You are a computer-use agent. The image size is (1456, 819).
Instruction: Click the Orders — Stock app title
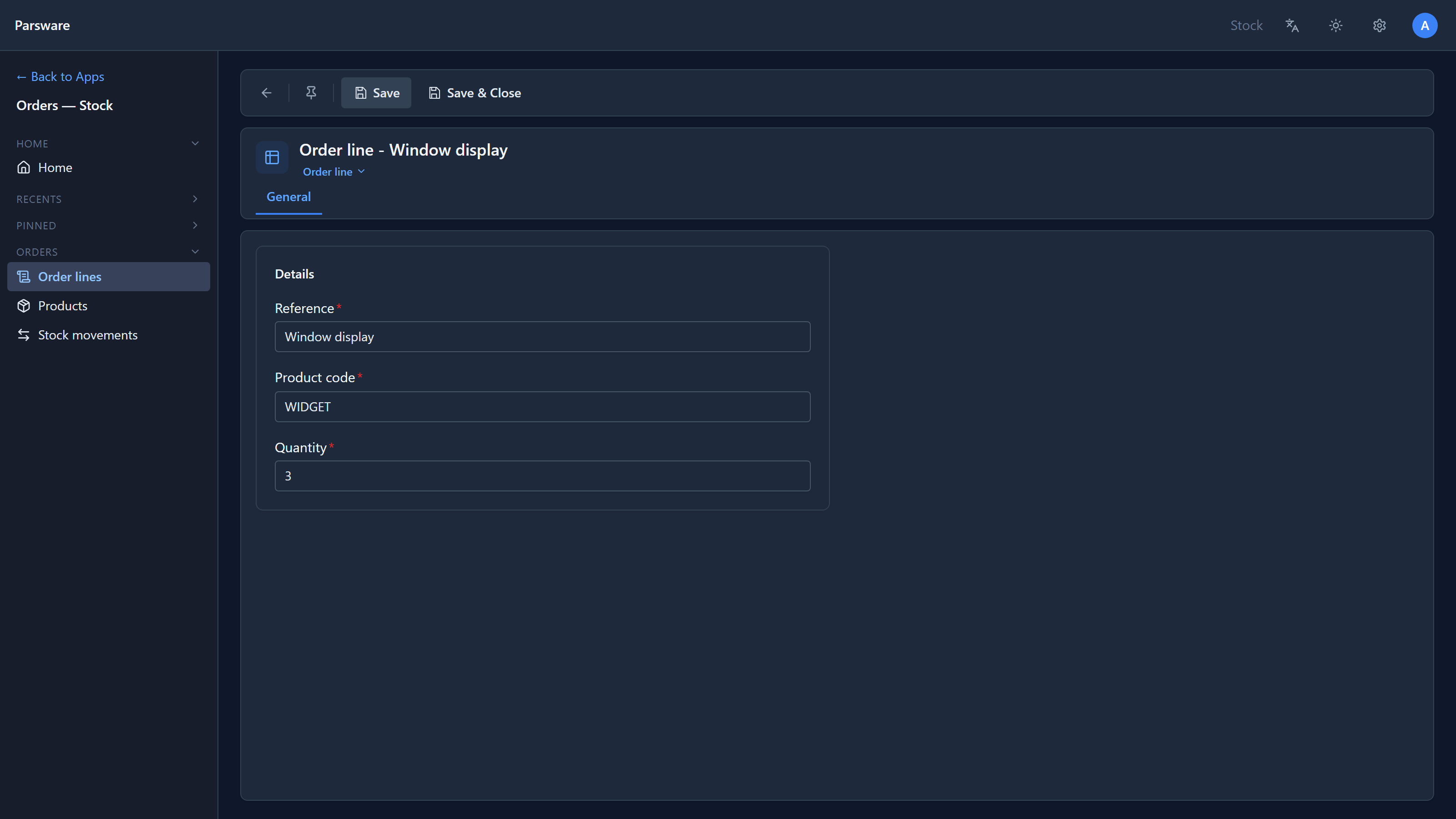click(x=65, y=105)
